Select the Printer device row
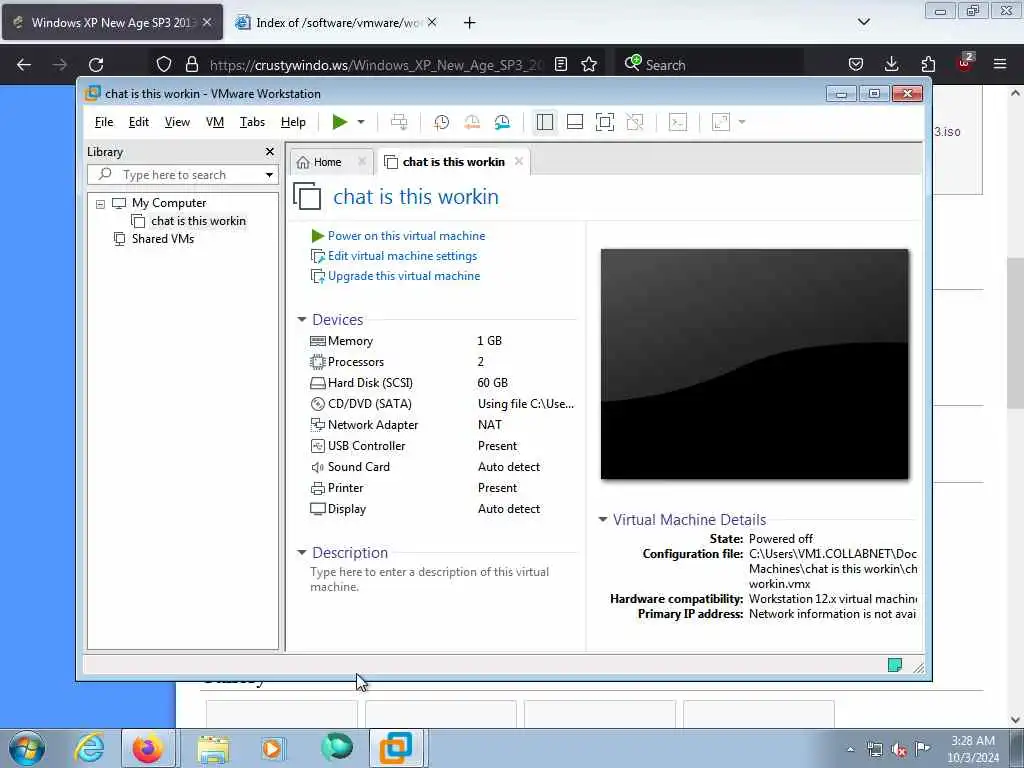The height and width of the screenshot is (768, 1024). click(442, 488)
